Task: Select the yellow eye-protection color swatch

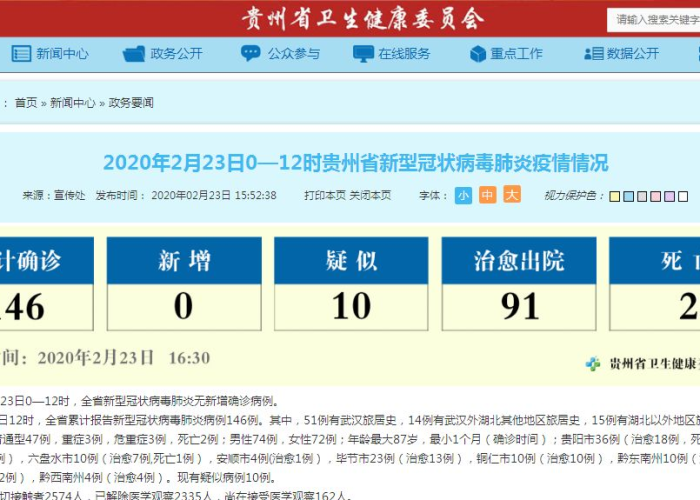Action: pos(615,196)
